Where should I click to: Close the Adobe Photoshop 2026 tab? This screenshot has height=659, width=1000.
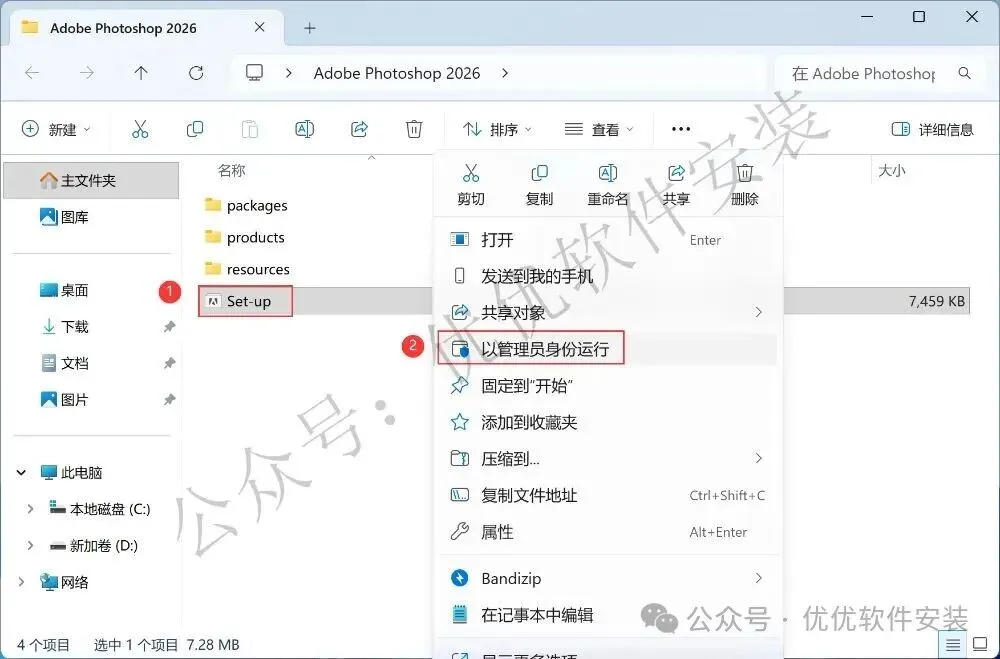point(260,27)
